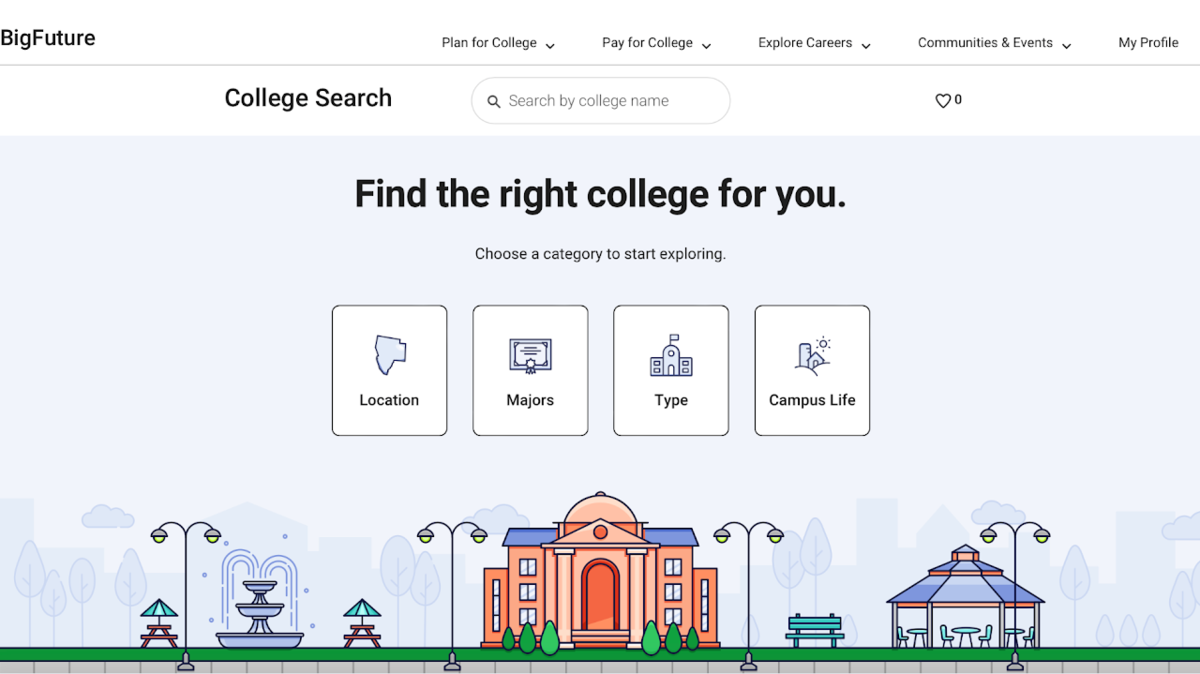Click the favorites counter showing 0
1200x674 pixels.
click(956, 100)
